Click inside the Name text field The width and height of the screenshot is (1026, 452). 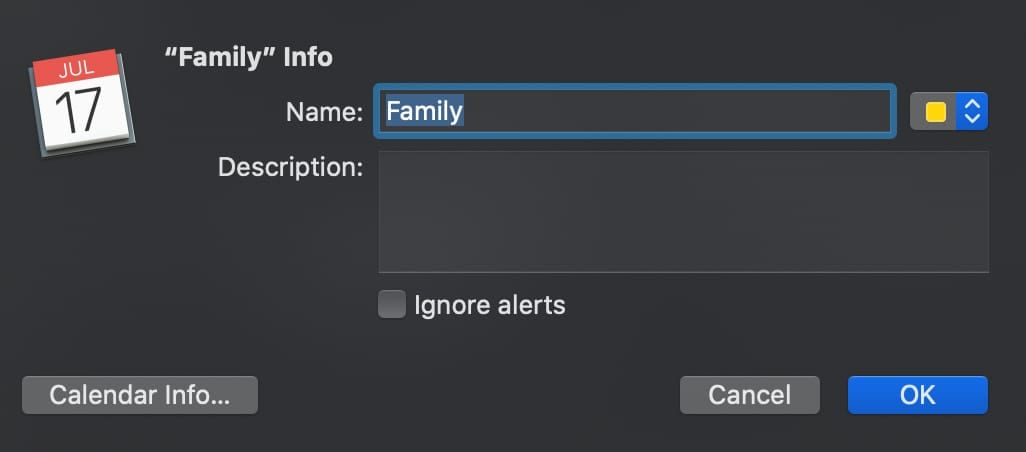634,111
